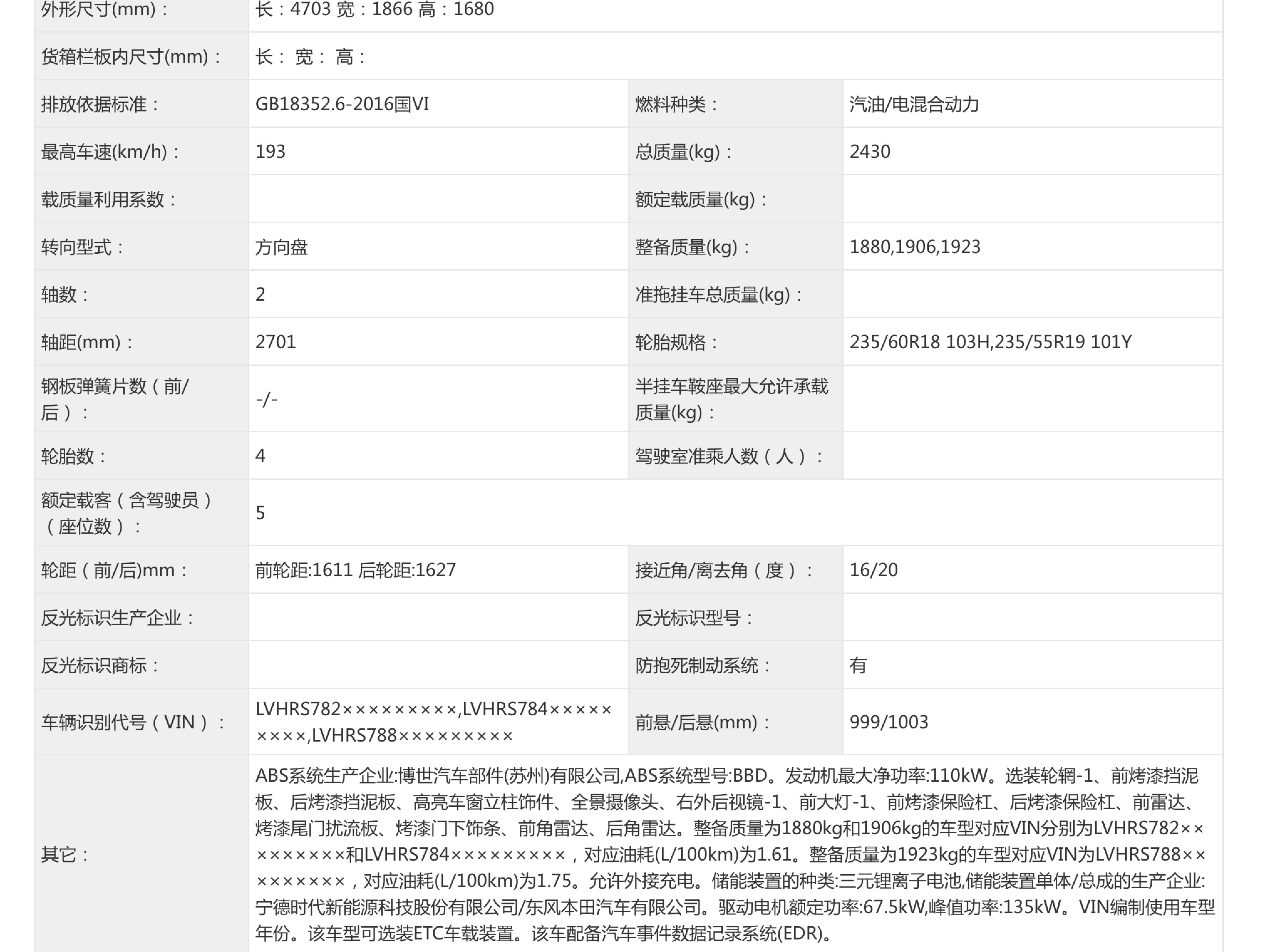Image resolution: width=1280 pixels, height=952 pixels.
Task: Click the 燃料种类 label
Action: [x=676, y=104]
